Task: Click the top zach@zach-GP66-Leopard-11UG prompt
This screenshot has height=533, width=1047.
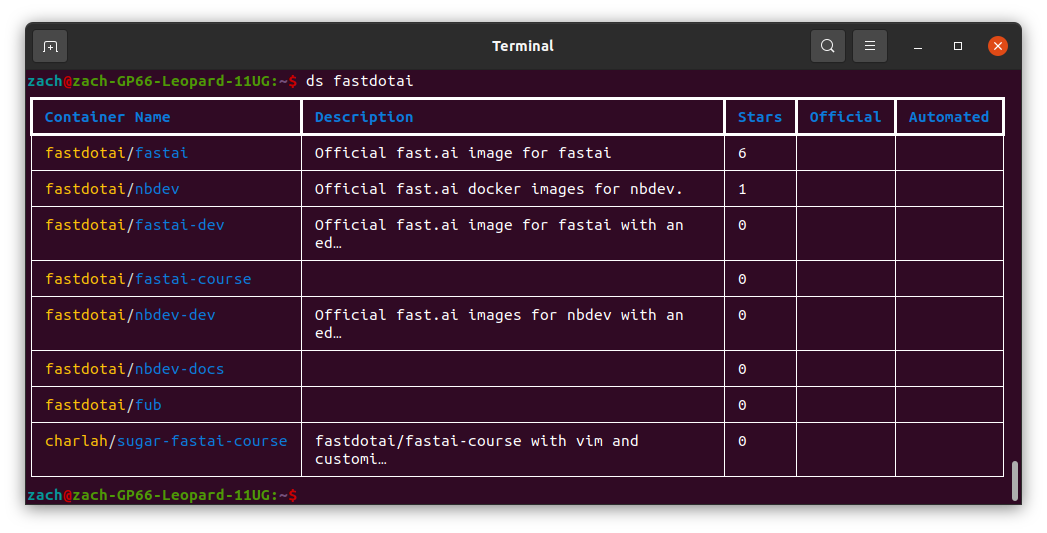Action: click(162, 81)
